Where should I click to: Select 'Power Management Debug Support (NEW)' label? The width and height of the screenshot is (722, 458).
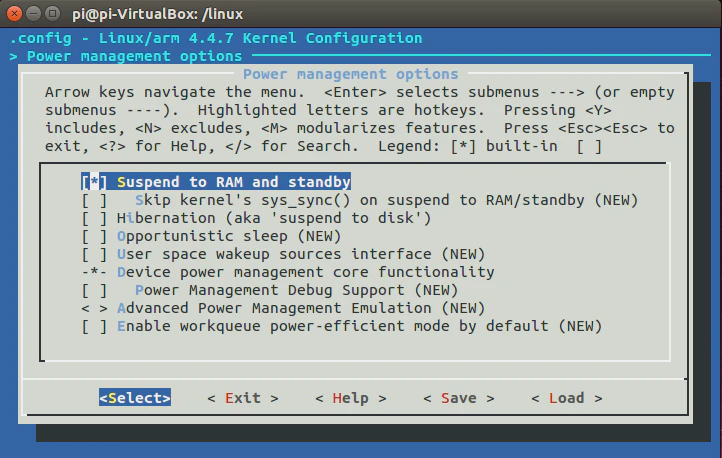tap(297, 290)
